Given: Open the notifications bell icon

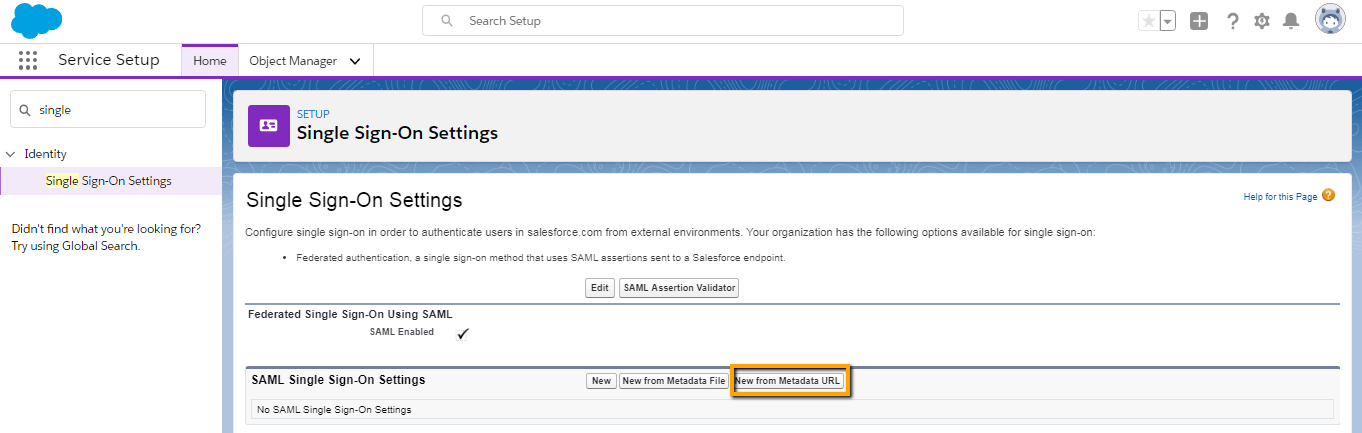Looking at the screenshot, I should click(x=1291, y=21).
